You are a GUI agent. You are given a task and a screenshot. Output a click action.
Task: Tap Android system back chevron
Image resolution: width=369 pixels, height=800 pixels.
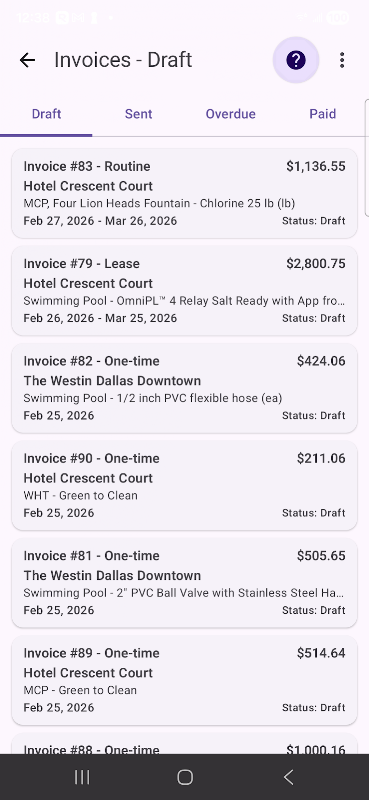click(x=288, y=777)
